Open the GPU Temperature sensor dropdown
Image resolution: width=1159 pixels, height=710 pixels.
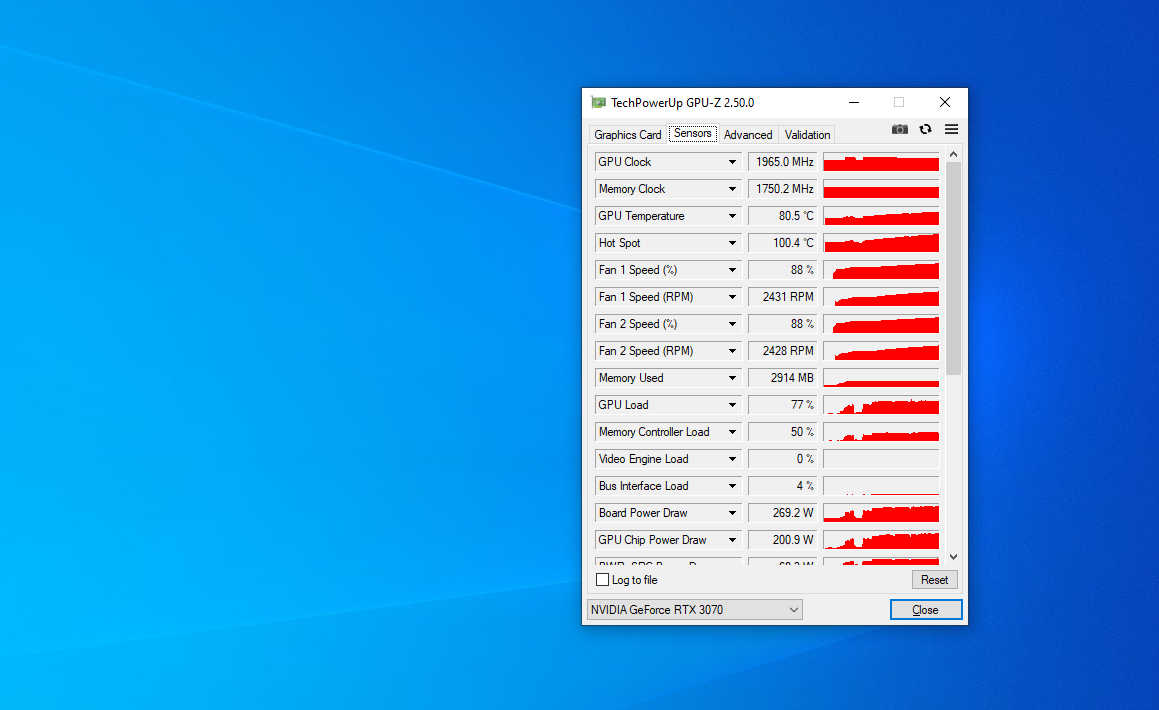tap(732, 216)
